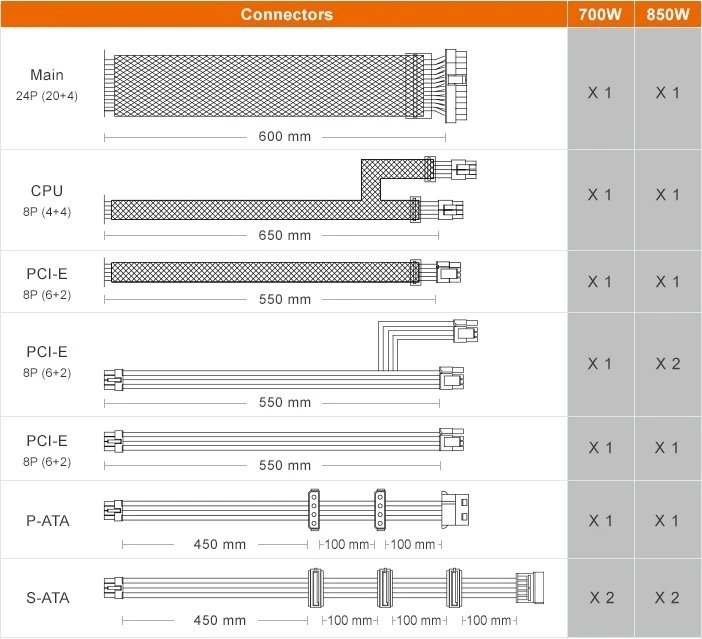Image resolution: width=702 pixels, height=639 pixels.
Task: Click the Main 24-pin cable diagram
Action: [x=286, y=86]
